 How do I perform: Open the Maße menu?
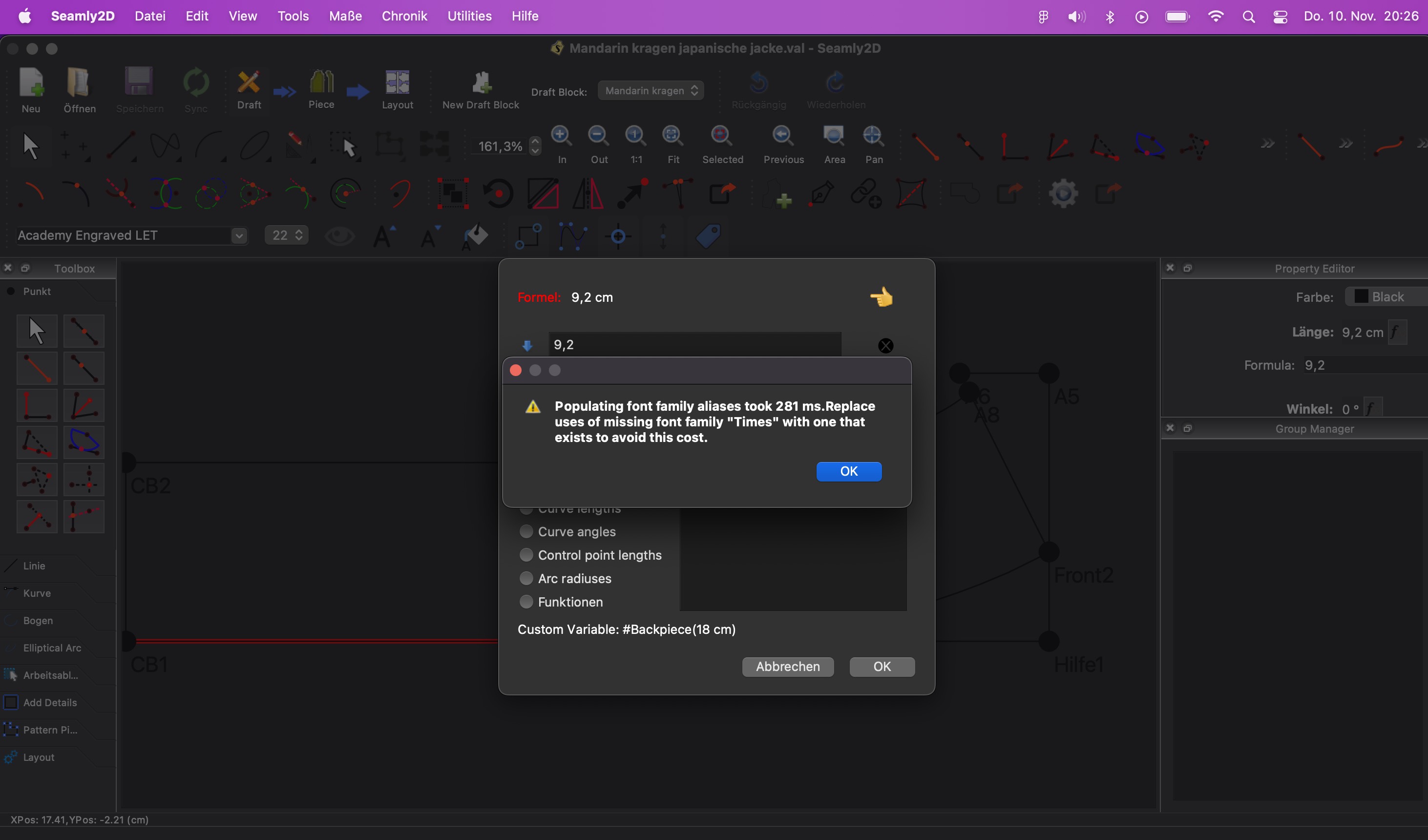(x=345, y=16)
